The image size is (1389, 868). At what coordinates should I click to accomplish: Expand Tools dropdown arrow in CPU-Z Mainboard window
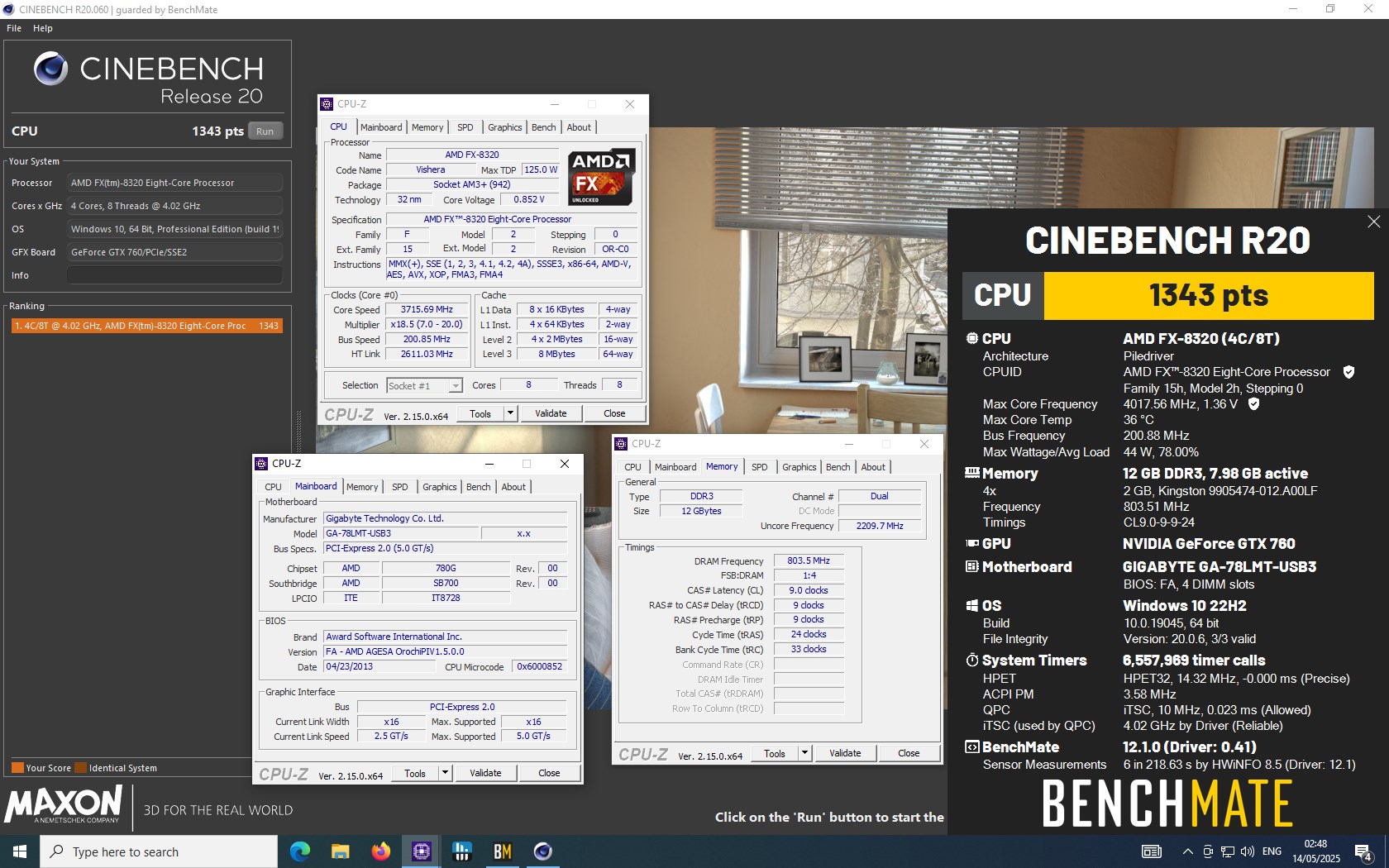tap(445, 773)
